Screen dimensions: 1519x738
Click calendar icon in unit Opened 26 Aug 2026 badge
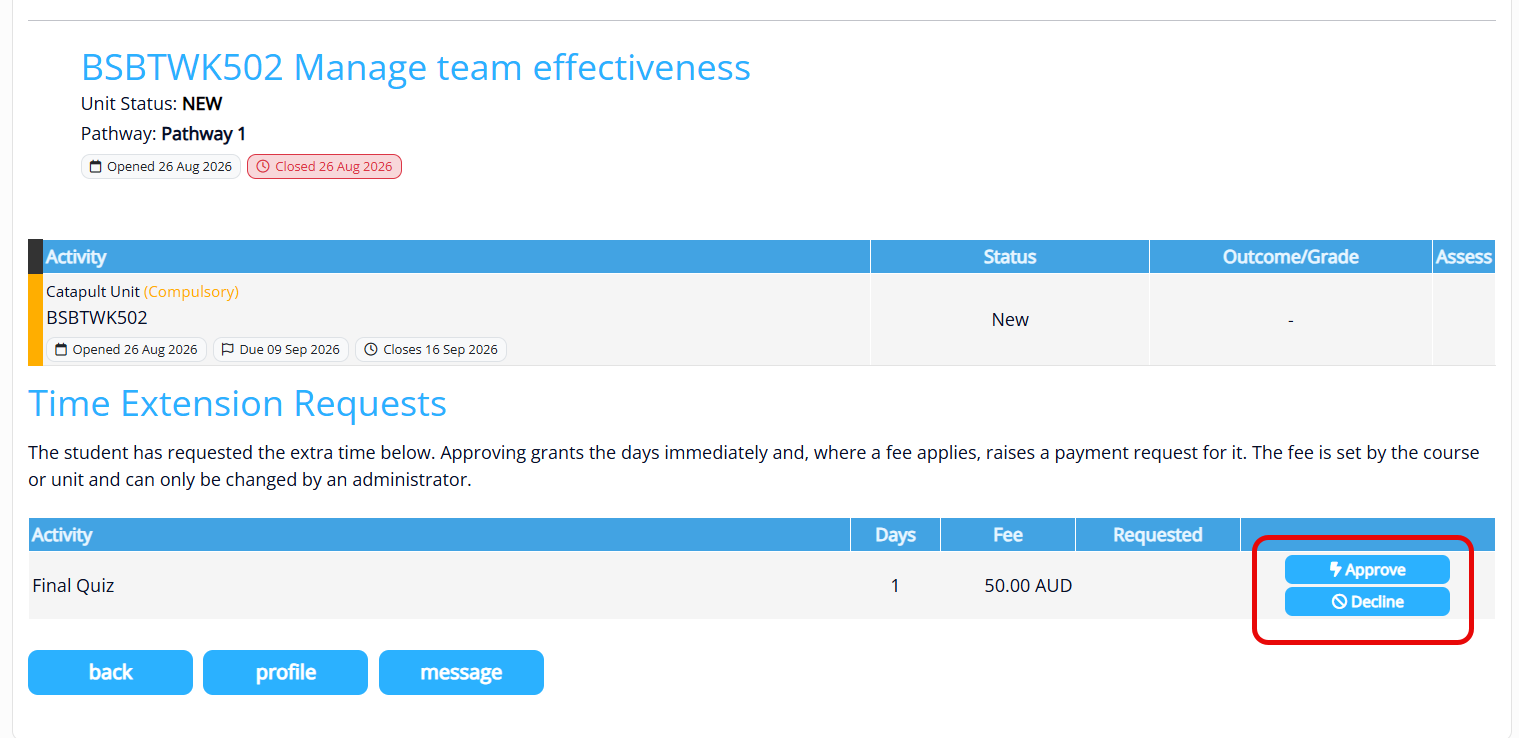tap(96, 167)
